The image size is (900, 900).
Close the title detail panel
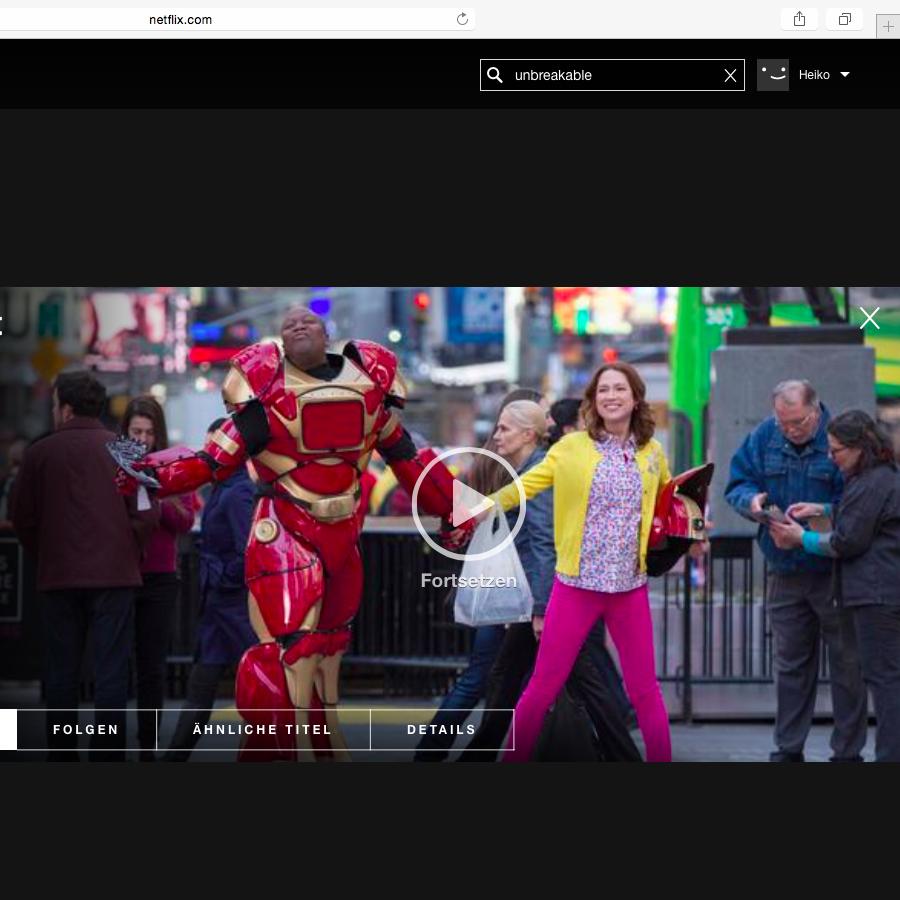pos(869,318)
